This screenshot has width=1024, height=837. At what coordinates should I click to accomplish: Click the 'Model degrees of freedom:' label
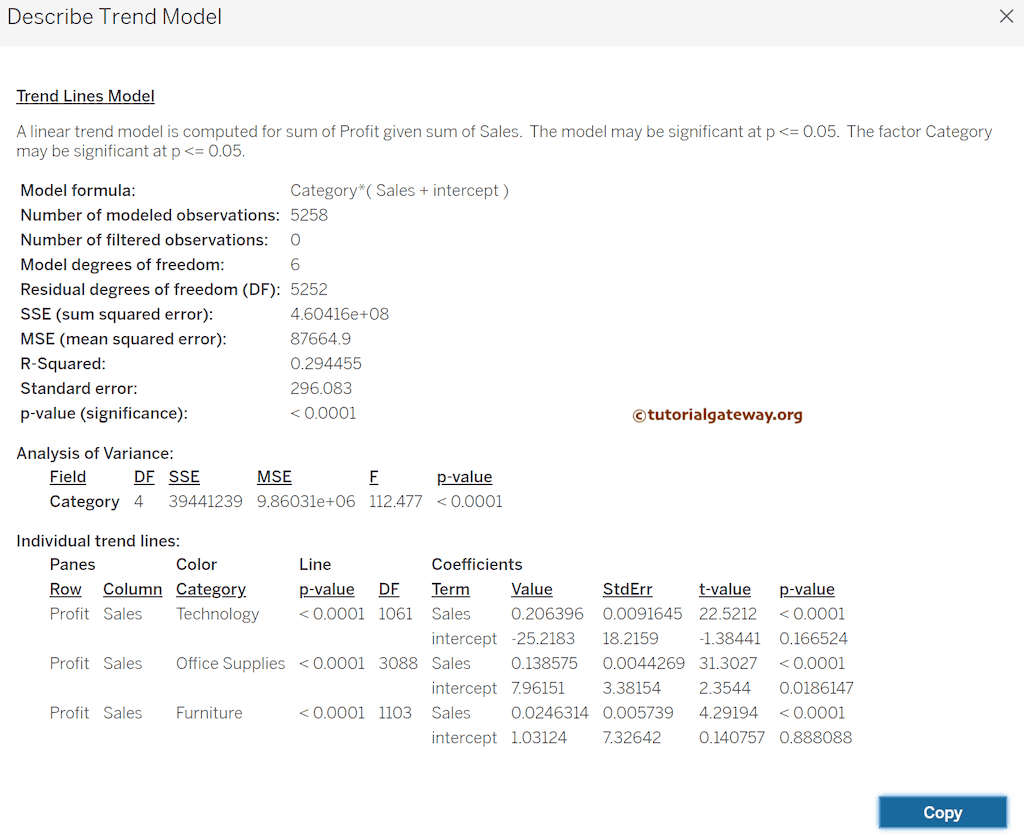122,264
